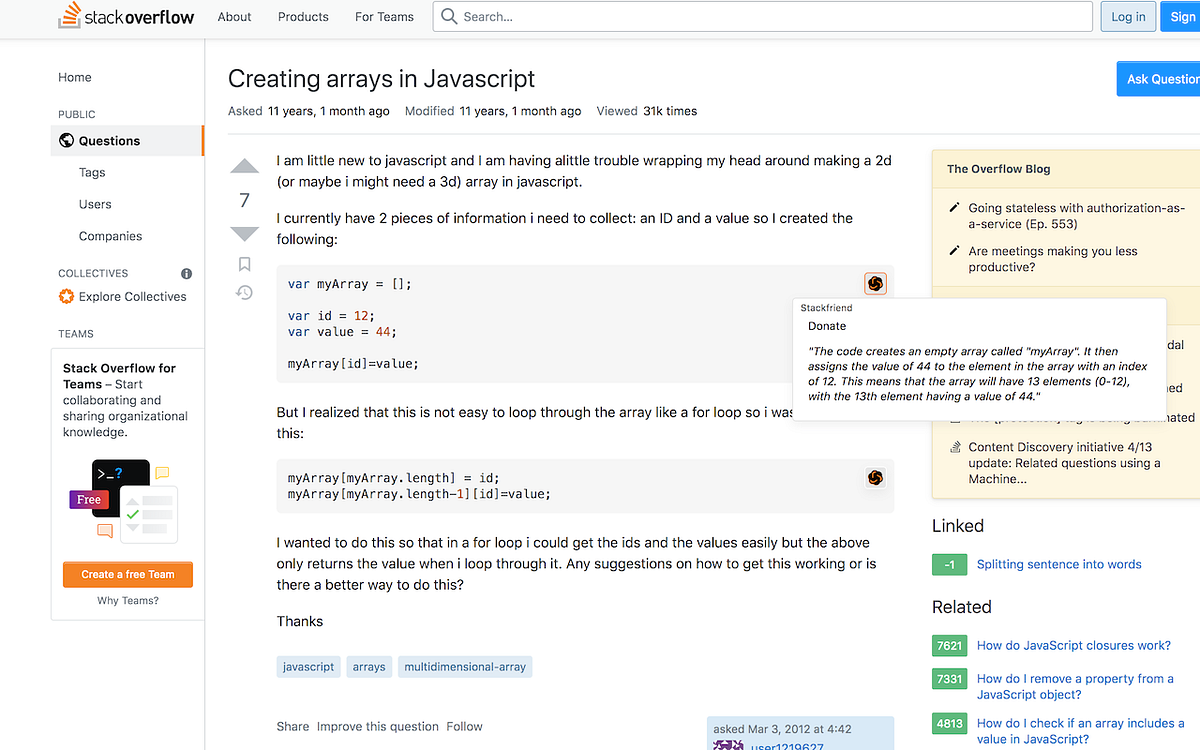This screenshot has height=750, width=1200.
Task: Click the info icon next to COLLECTIVES
Action: pos(186,272)
